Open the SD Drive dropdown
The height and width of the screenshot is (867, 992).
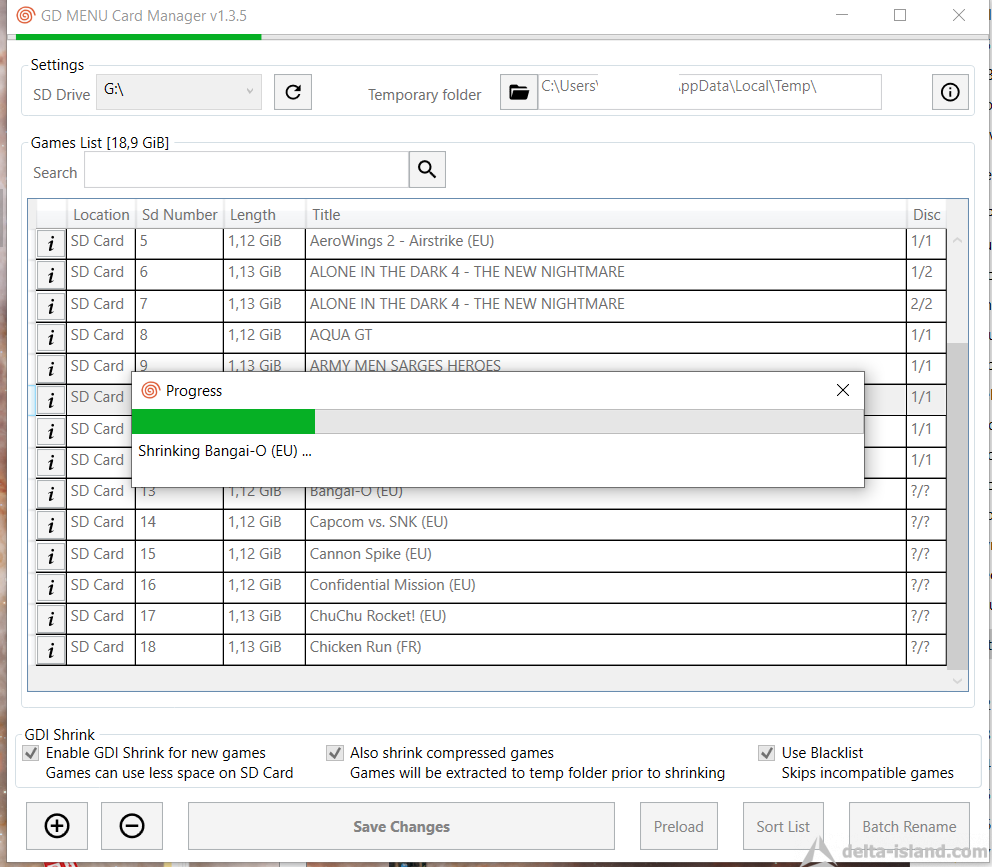pyautogui.click(x=178, y=92)
